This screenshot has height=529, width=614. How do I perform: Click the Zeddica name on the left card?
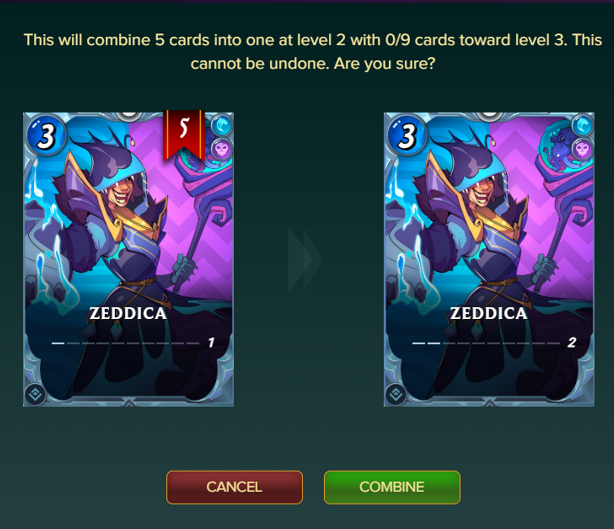point(128,313)
